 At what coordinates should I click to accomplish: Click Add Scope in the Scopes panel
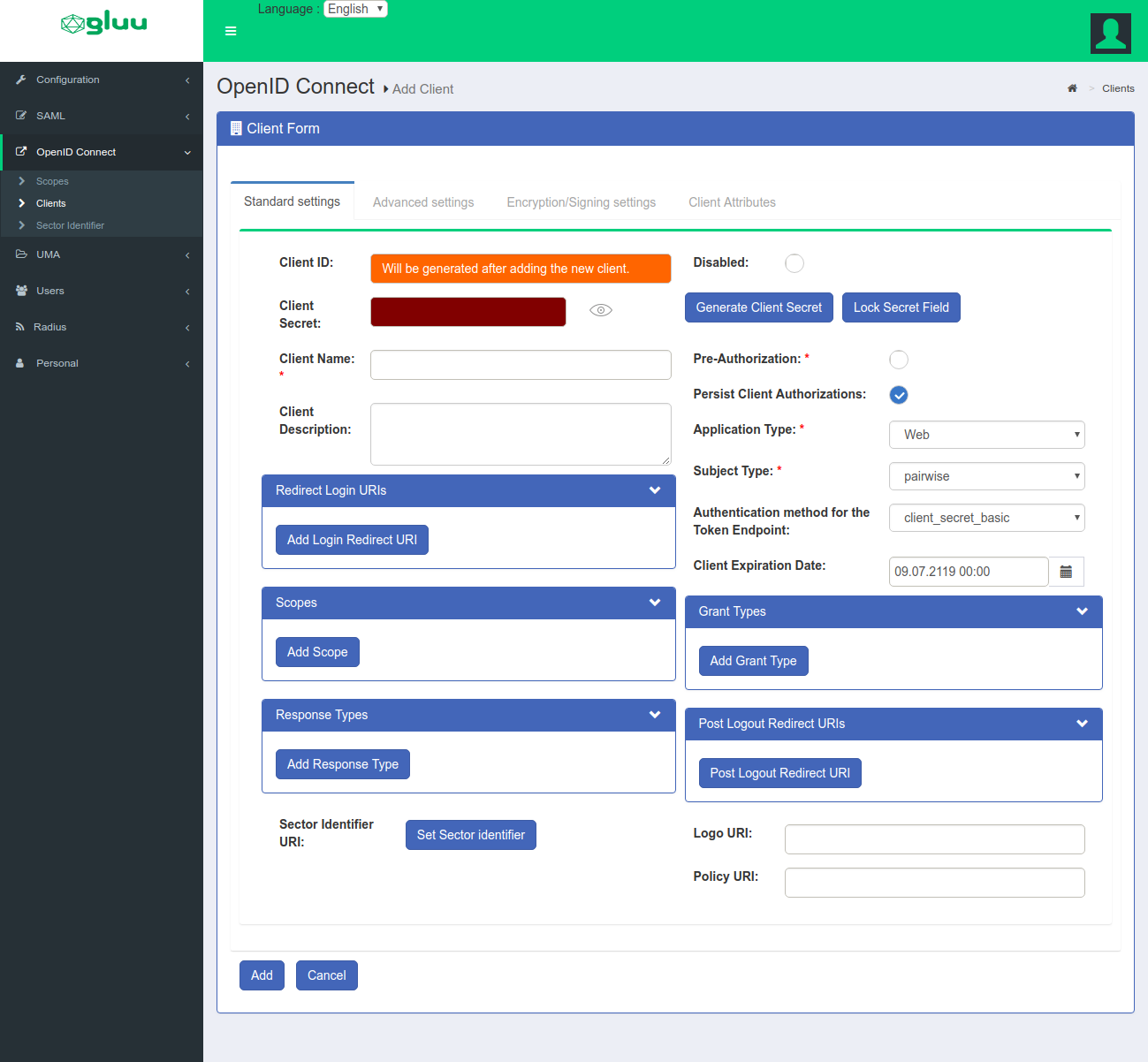316,651
